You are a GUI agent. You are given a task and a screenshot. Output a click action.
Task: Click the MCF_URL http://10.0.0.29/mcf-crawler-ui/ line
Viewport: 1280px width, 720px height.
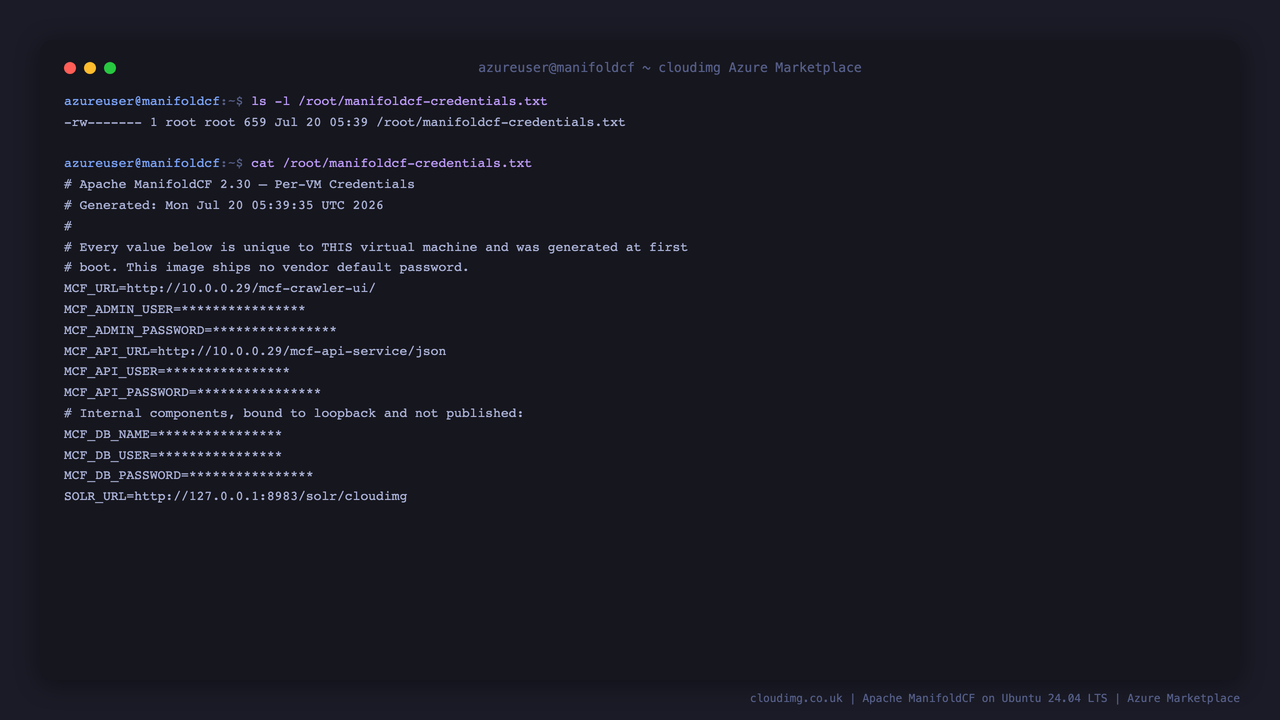tap(220, 288)
